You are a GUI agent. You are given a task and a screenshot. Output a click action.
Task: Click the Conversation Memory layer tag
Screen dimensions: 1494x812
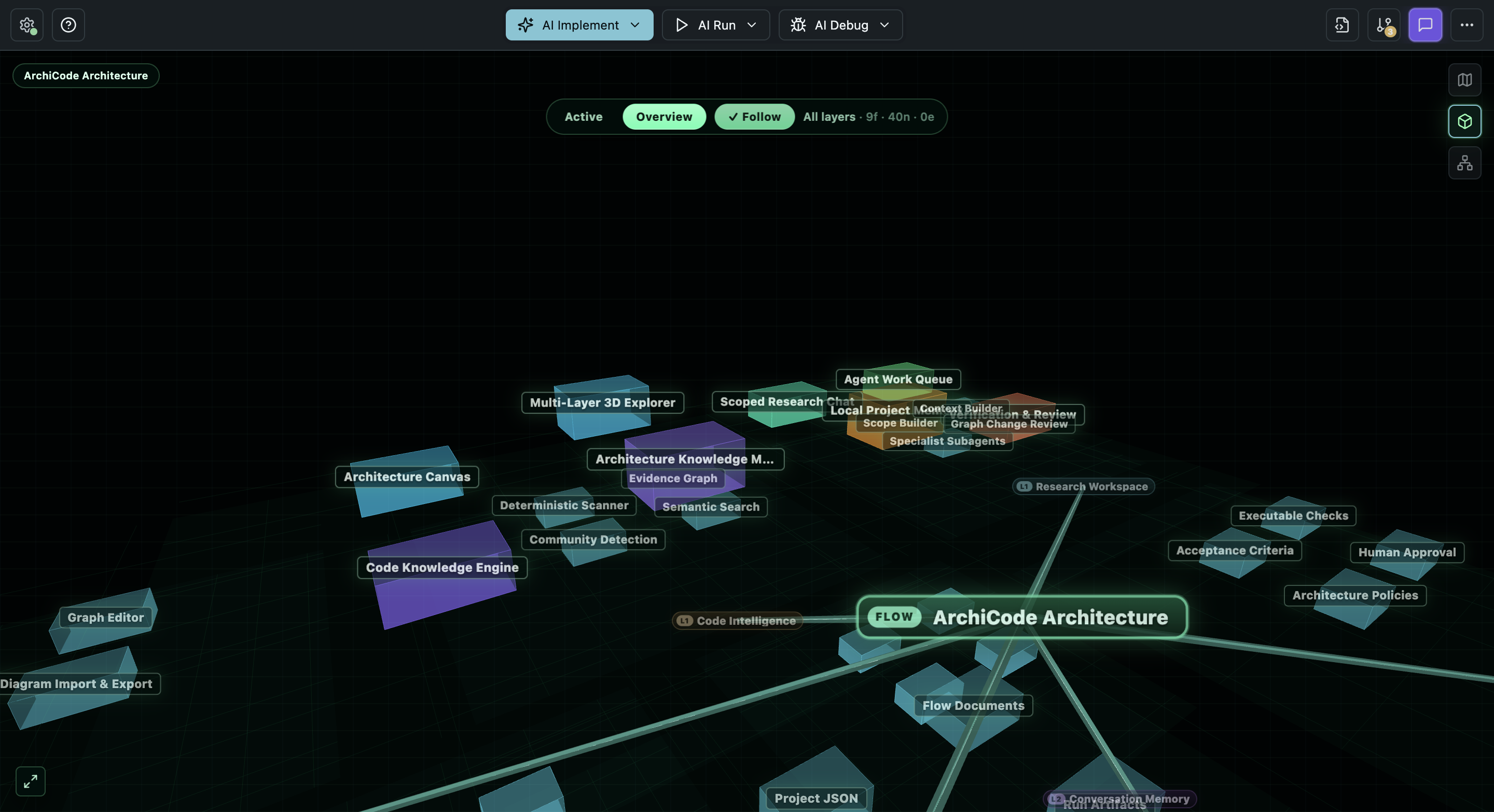coord(1120,799)
